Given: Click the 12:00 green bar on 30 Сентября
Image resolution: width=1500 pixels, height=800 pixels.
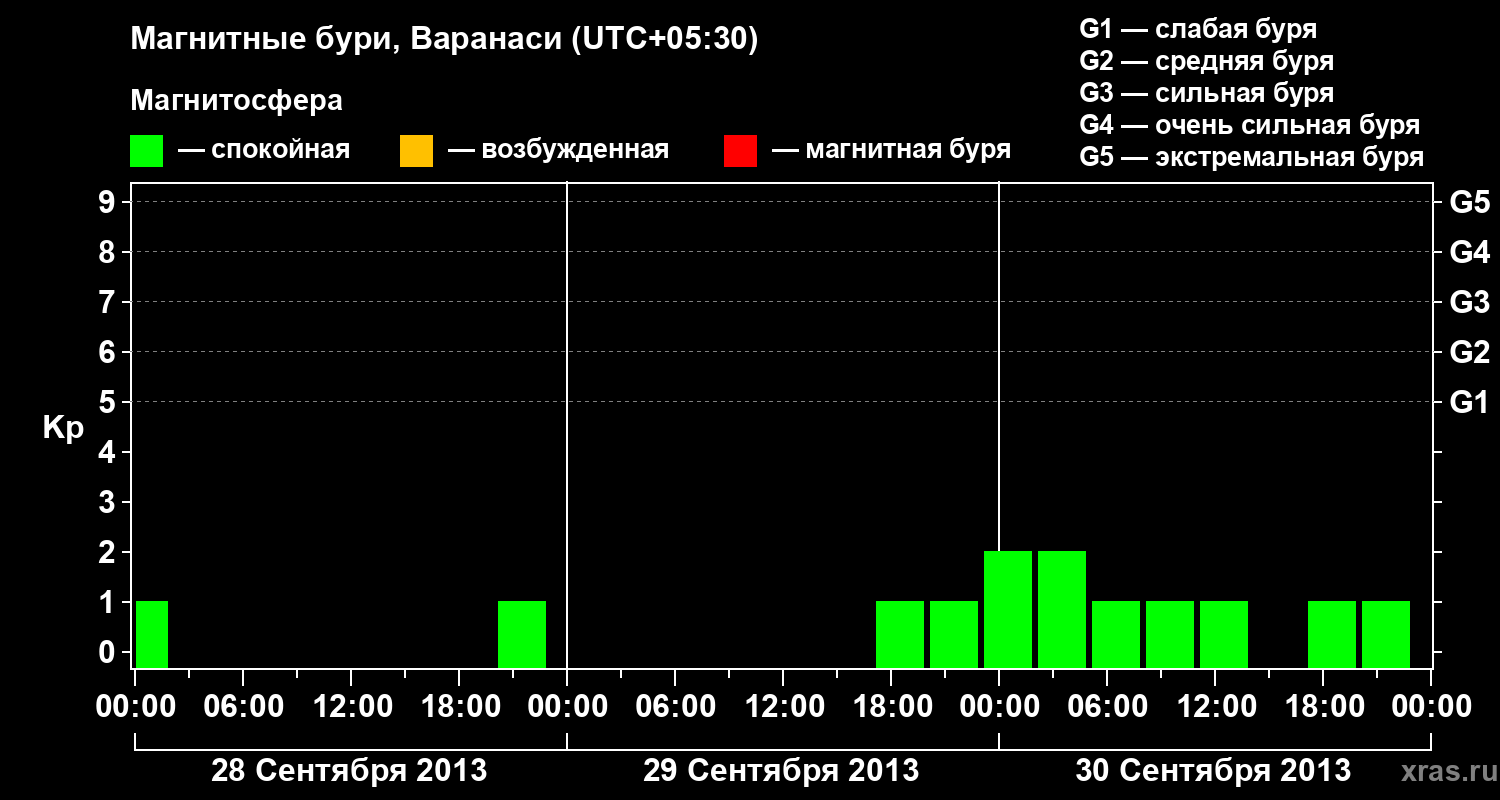Looking at the screenshot, I should tap(1224, 634).
